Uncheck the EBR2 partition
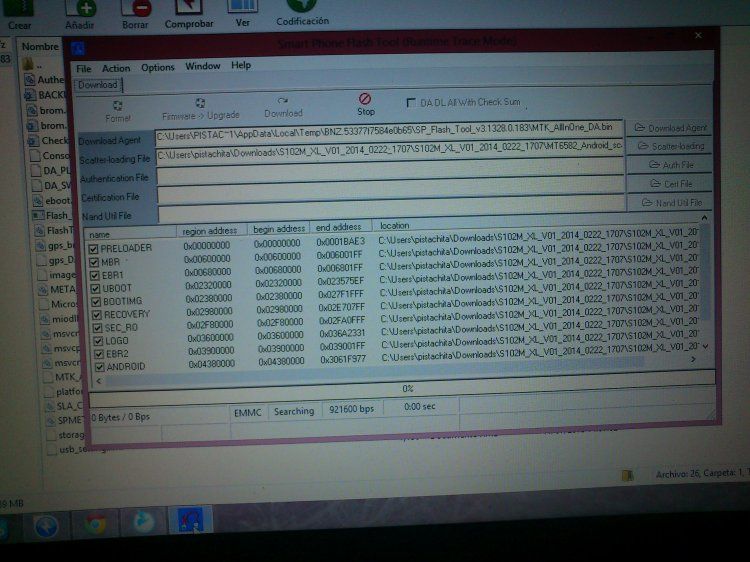 [99, 354]
